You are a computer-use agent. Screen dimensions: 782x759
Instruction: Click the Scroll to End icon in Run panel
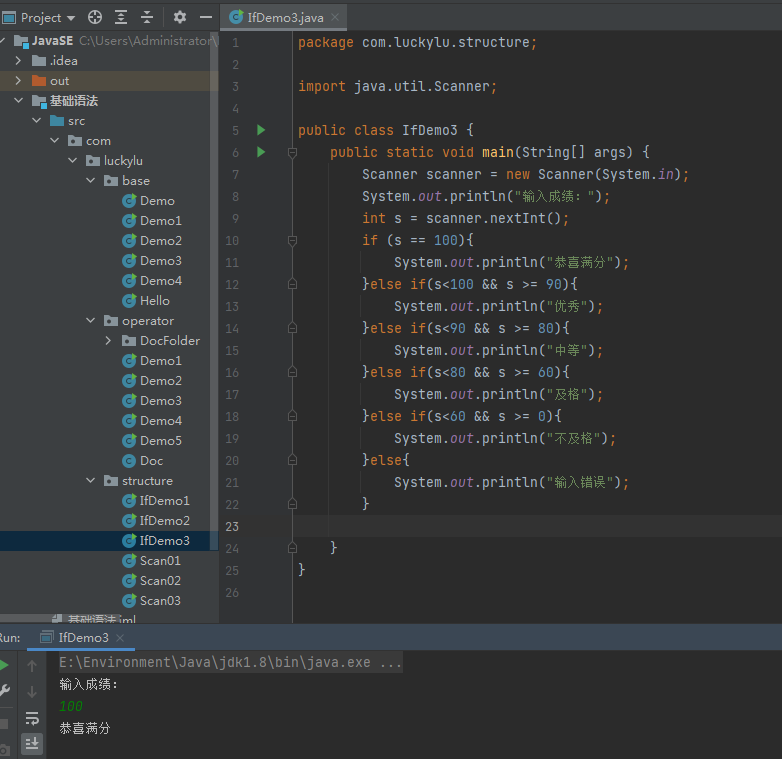click(x=32, y=742)
